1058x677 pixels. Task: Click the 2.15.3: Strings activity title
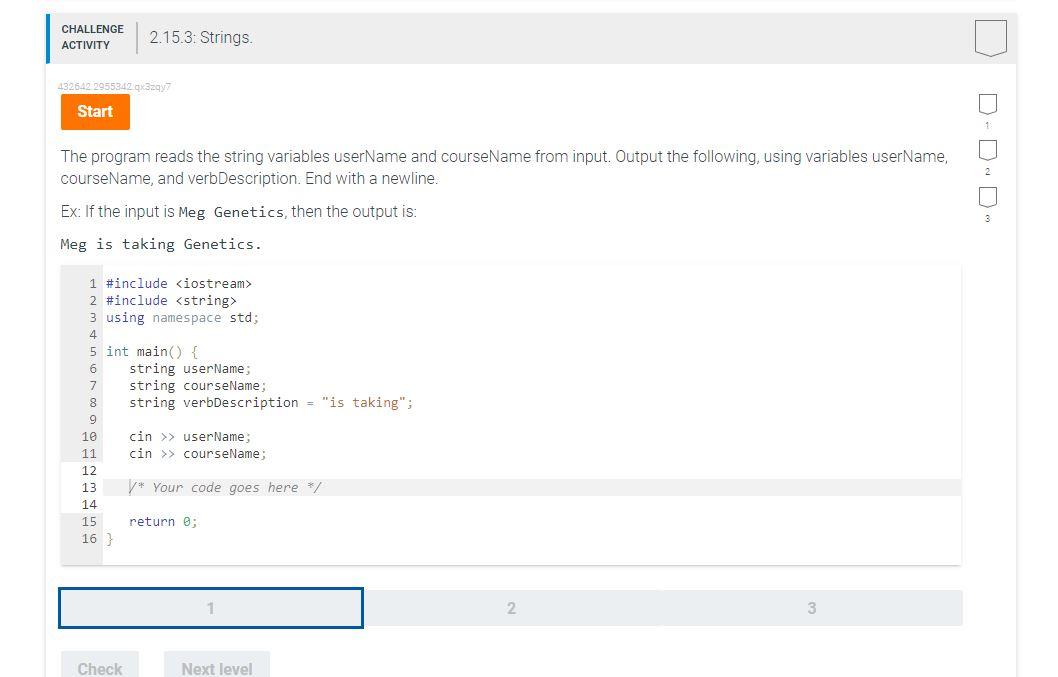(200, 38)
